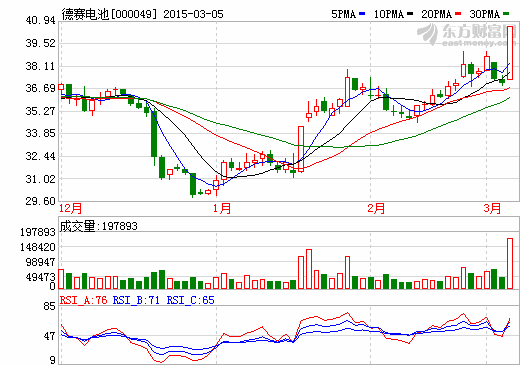This screenshot has height=365, width=520.
Task: Click the 33.85 price axis label
Action: point(40,133)
